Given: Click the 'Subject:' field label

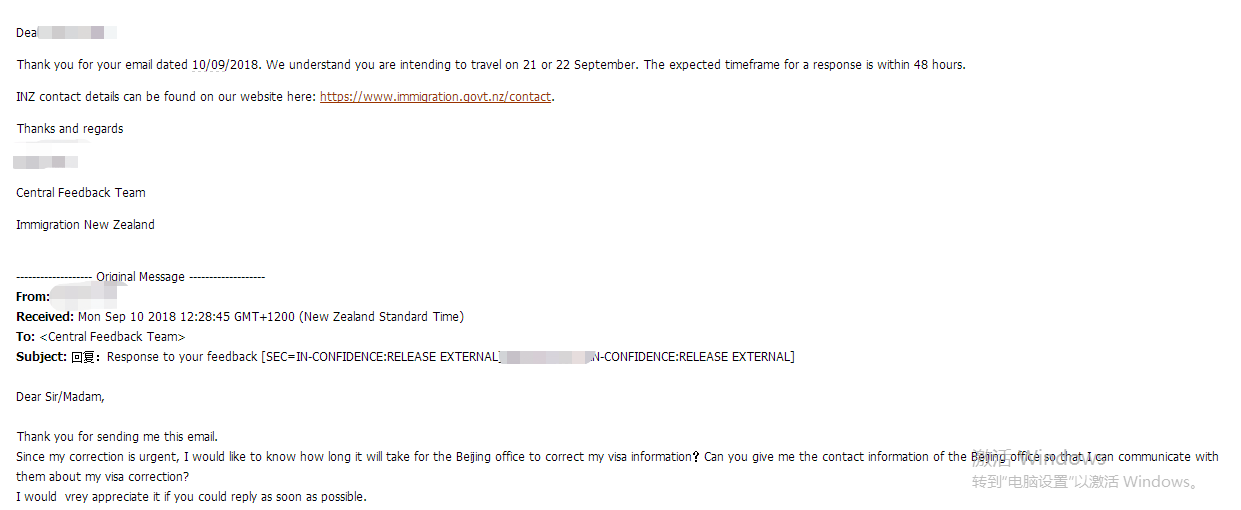Looking at the screenshot, I should coord(41,357).
